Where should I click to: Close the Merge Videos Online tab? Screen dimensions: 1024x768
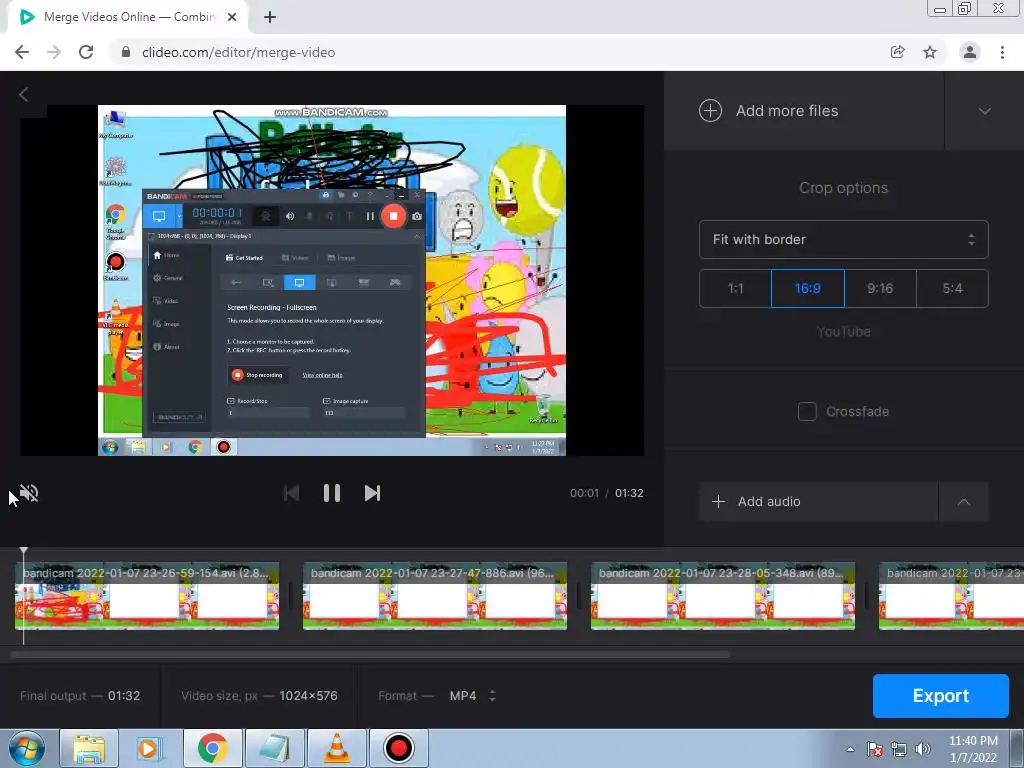point(232,18)
